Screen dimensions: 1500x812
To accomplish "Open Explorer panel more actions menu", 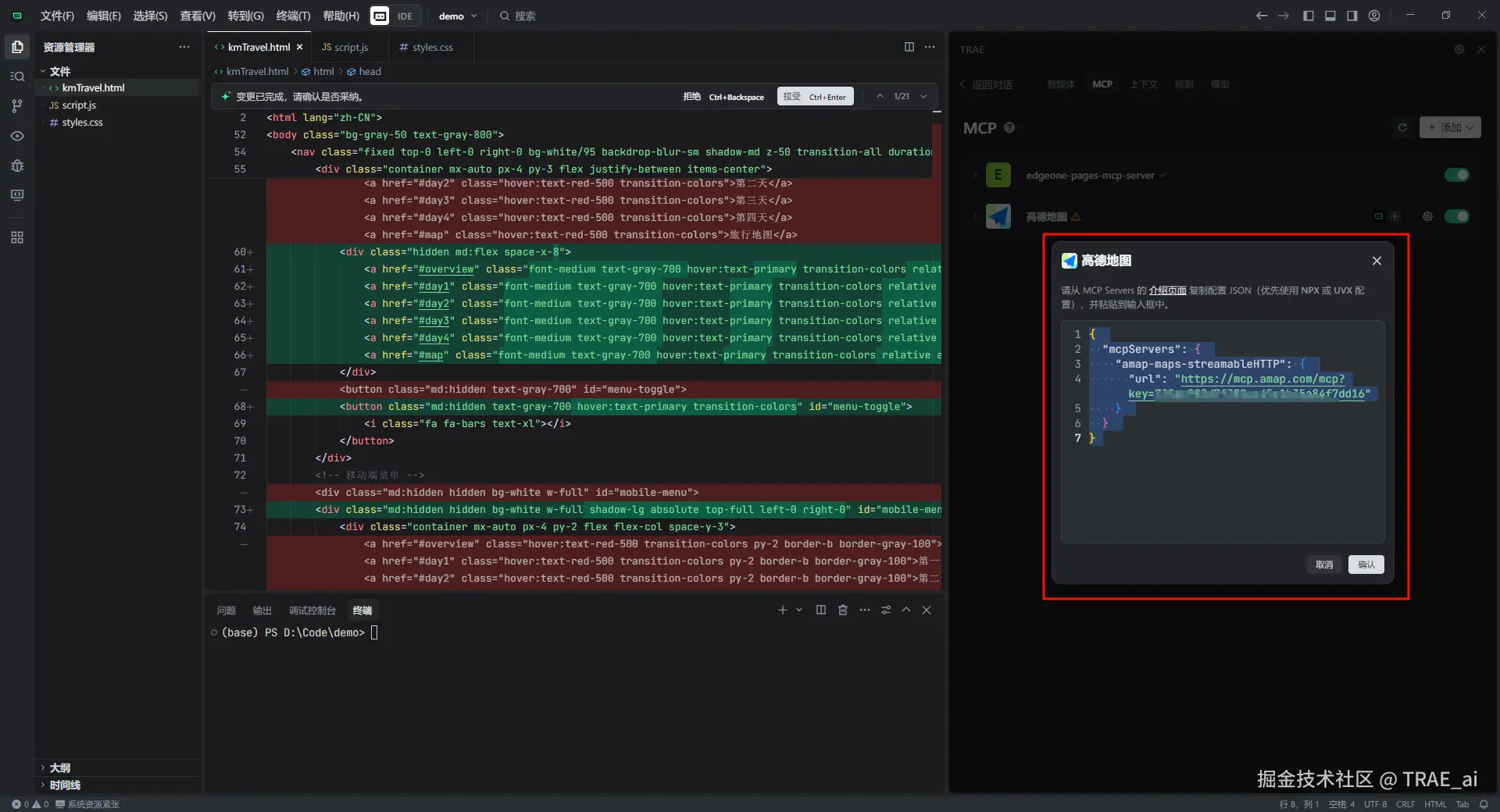I will click(184, 47).
